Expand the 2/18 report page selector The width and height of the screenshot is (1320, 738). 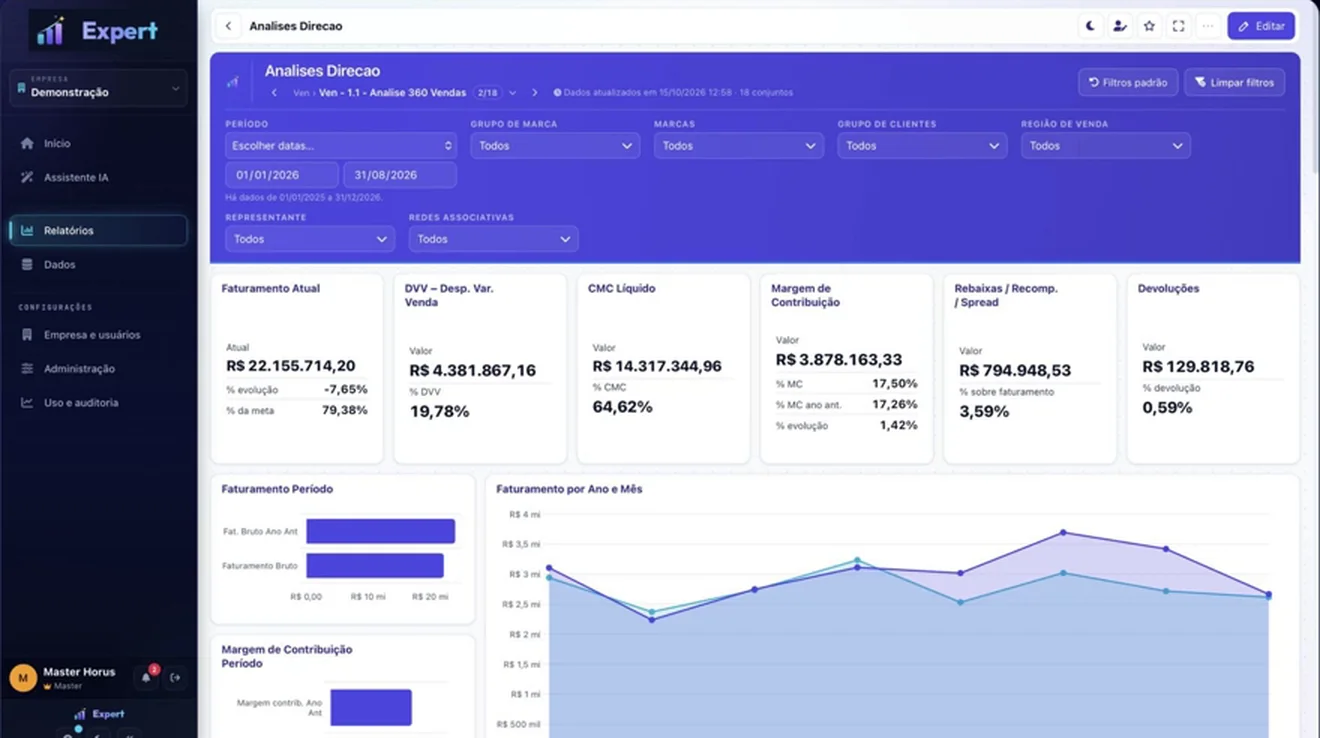(496, 93)
